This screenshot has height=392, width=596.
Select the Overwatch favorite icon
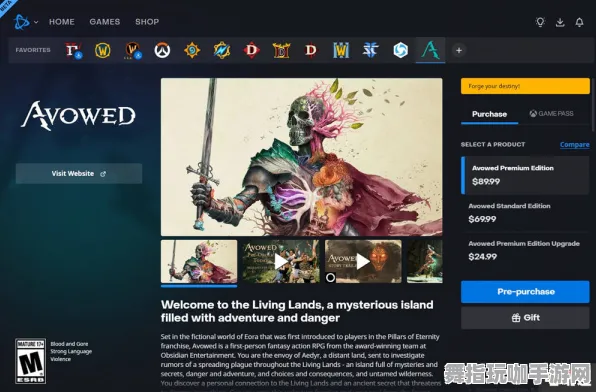[x=162, y=50]
